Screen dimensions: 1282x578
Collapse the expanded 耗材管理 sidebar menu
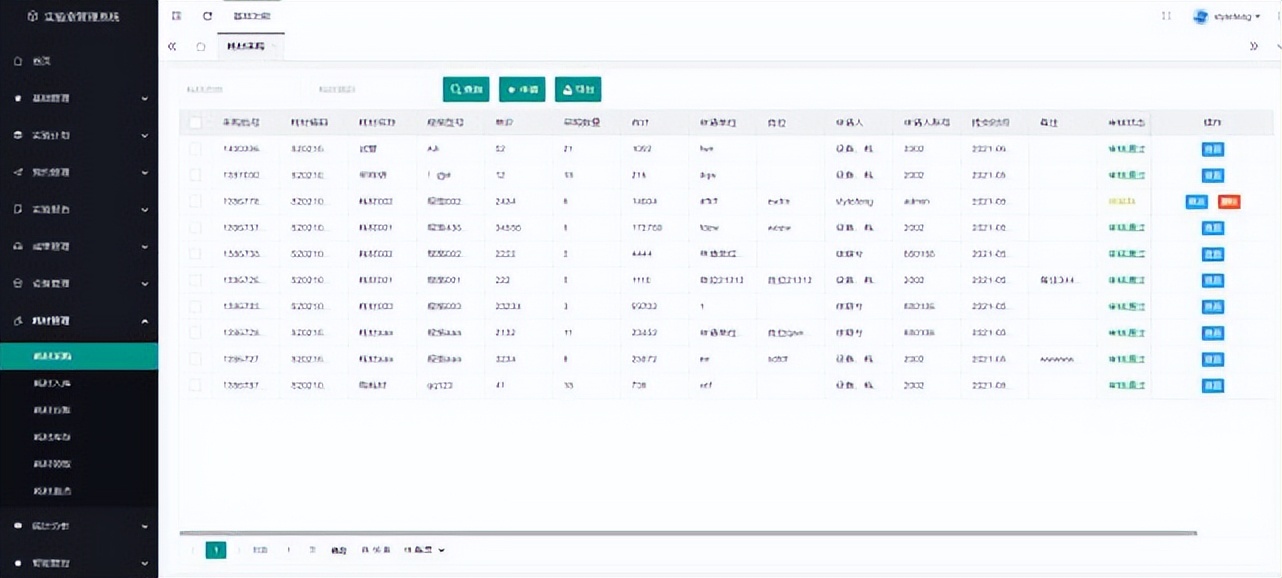click(x=79, y=321)
